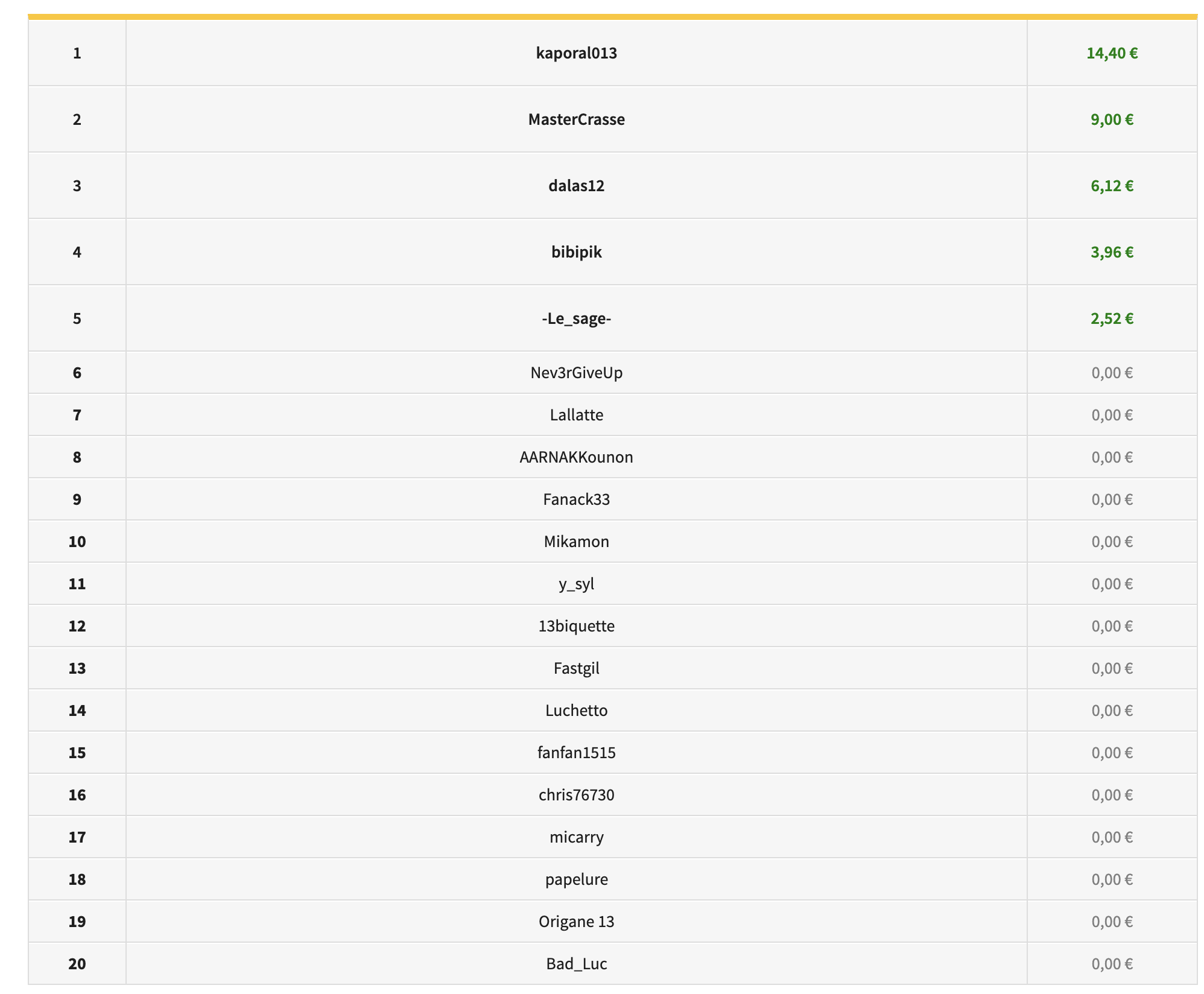Open the chris76730 player entry
The width and height of the screenshot is (1204, 994).
pyautogui.click(x=576, y=795)
